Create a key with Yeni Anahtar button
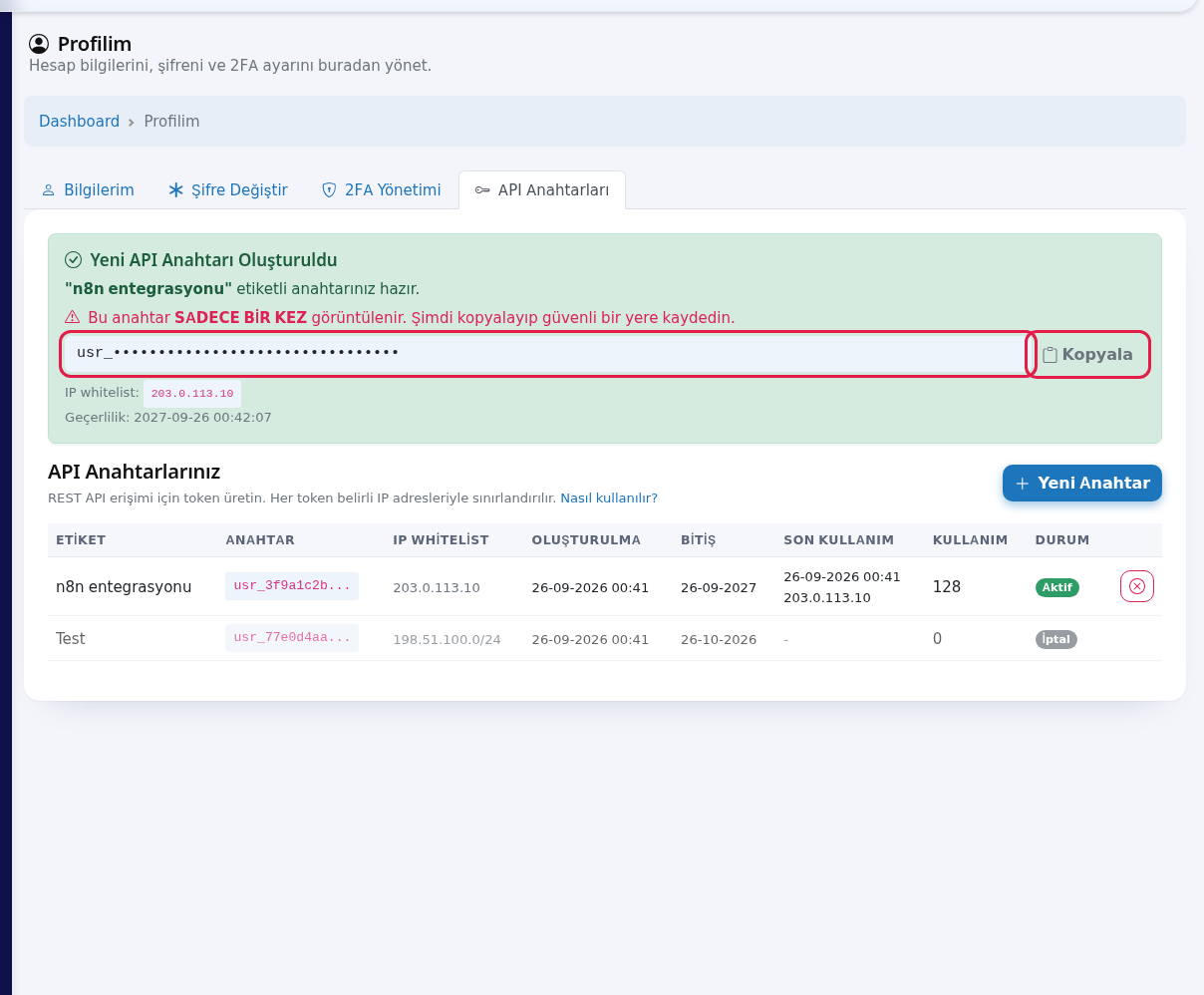The width and height of the screenshot is (1204, 995). click(x=1082, y=483)
